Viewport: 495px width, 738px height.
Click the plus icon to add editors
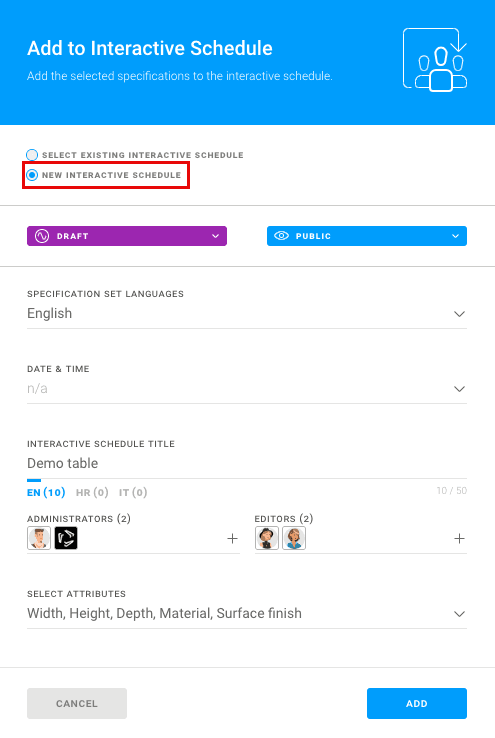point(459,538)
